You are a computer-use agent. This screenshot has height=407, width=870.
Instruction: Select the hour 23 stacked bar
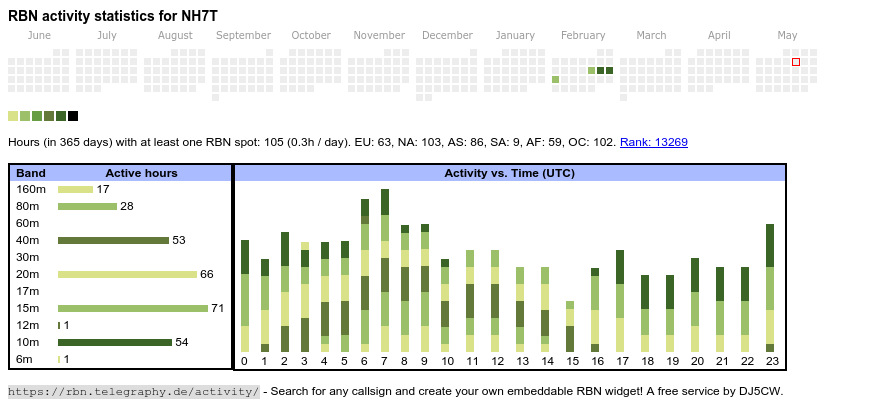pos(770,288)
